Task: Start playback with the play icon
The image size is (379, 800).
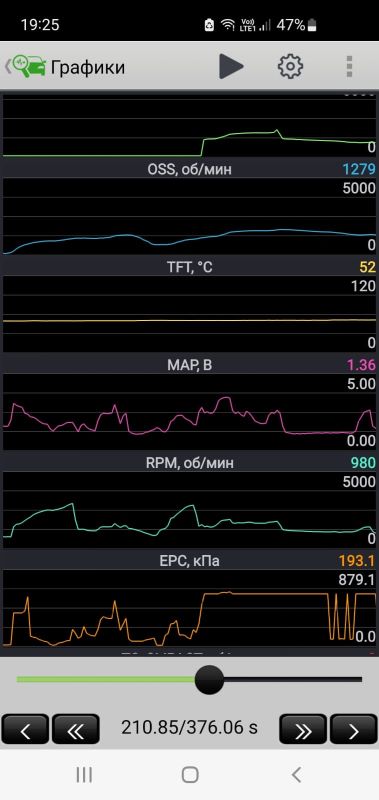Action: coord(231,66)
